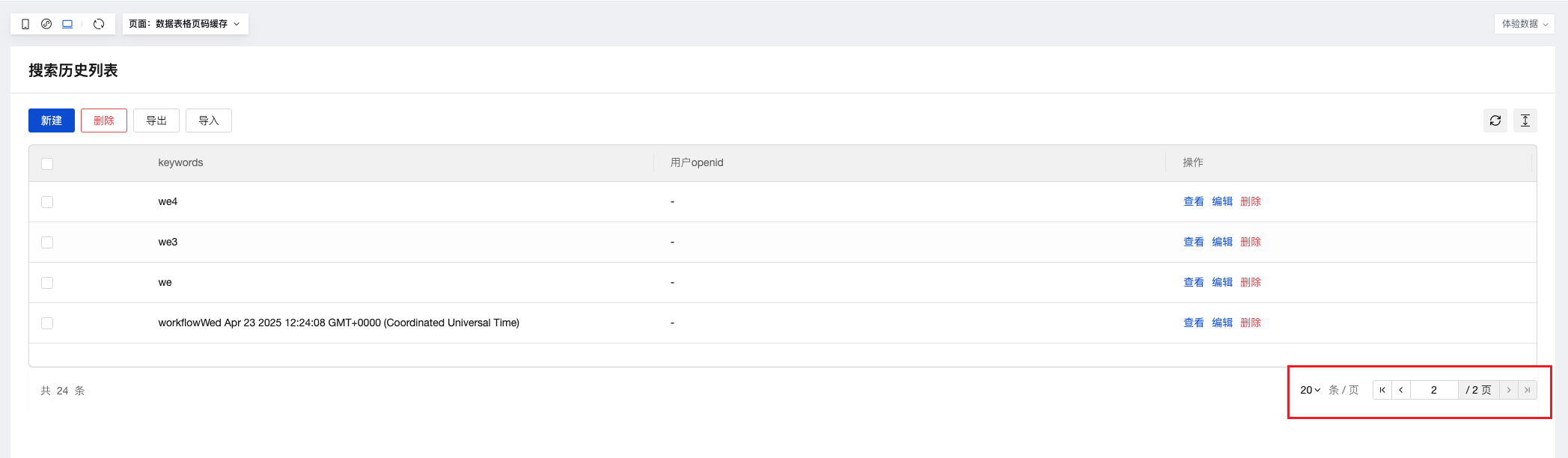The width and height of the screenshot is (1568, 458).
Task: Click the 操作 column header
Action: point(1193,162)
